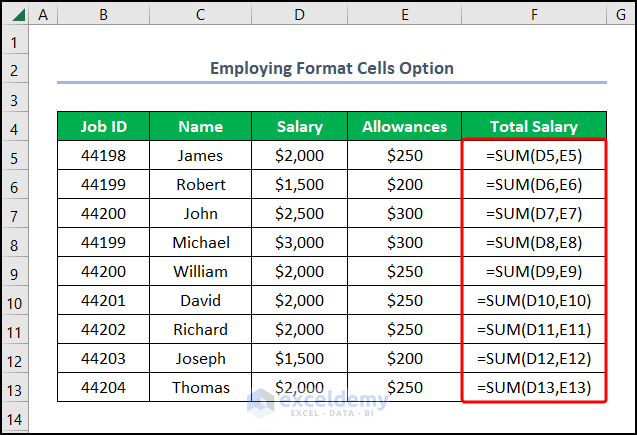Click John's $2,500 salary cell
637x435 pixels.
coord(300,214)
